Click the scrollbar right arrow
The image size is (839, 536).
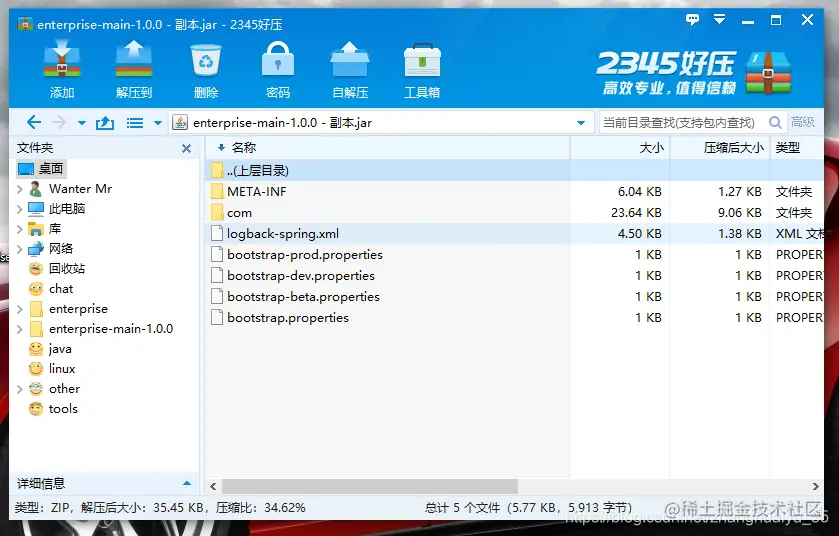[815, 486]
